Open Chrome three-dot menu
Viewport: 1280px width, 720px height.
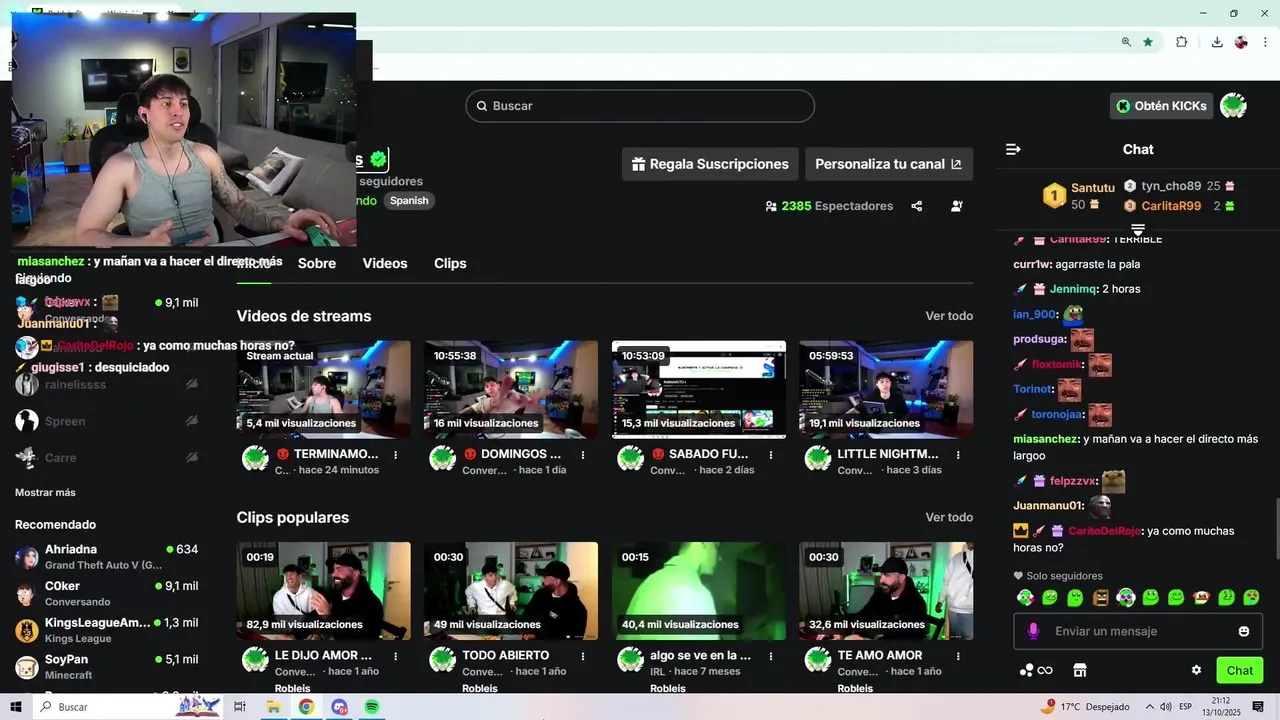click(1264, 42)
